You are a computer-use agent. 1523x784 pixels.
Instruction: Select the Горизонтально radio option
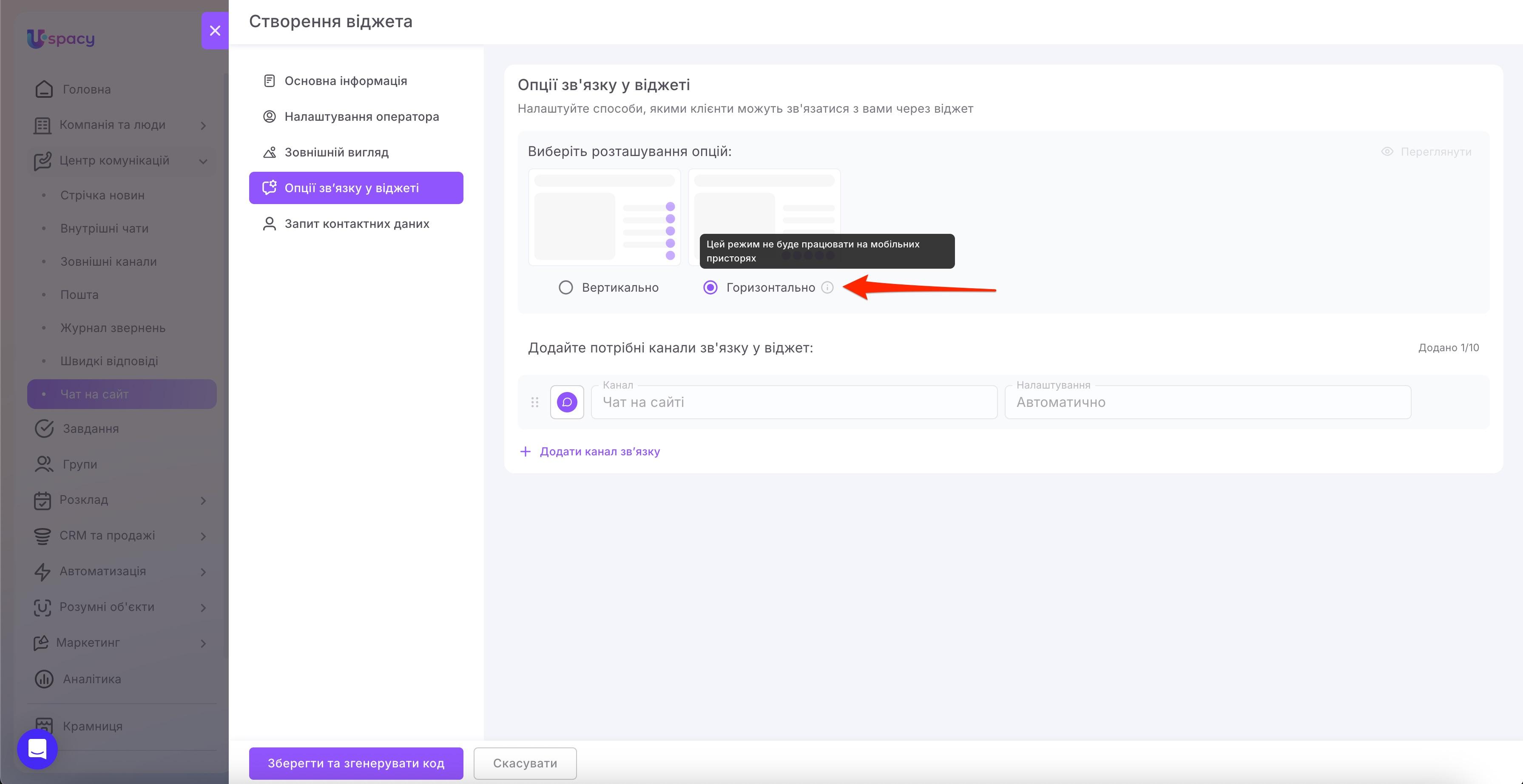(710, 287)
